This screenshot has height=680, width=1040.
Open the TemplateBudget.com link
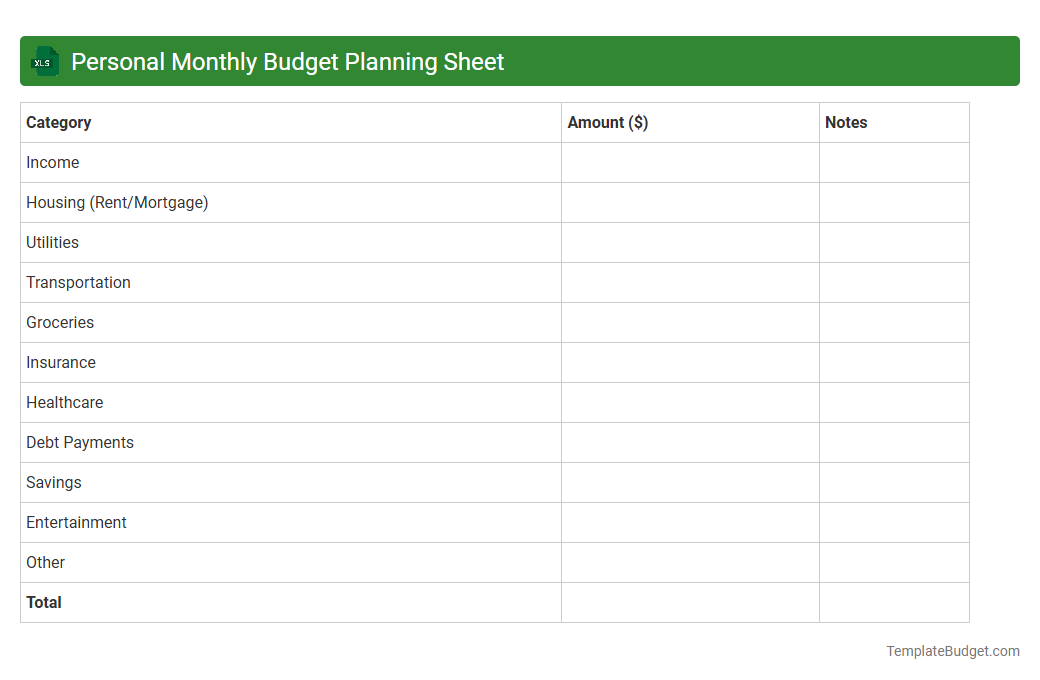[952, 651]
